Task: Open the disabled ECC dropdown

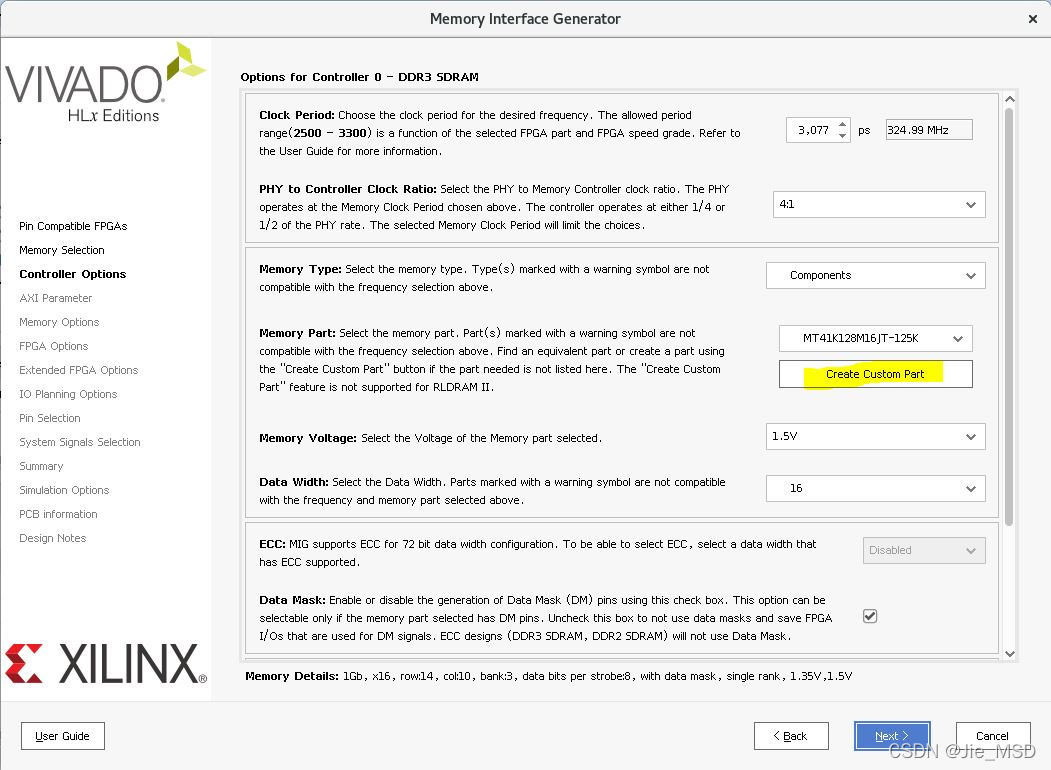Action: pos(924,550)
